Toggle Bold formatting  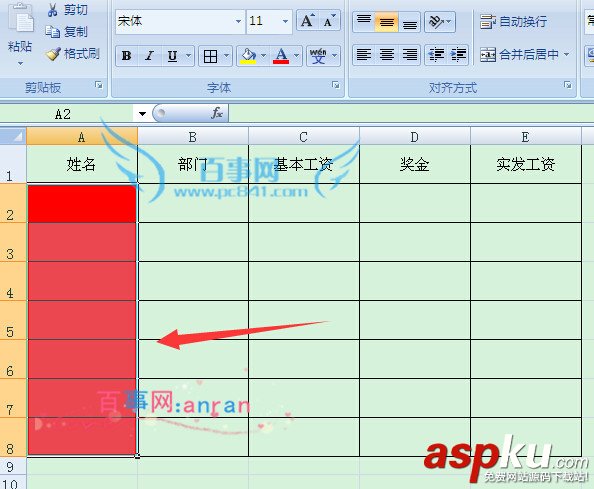click(127, 56)
